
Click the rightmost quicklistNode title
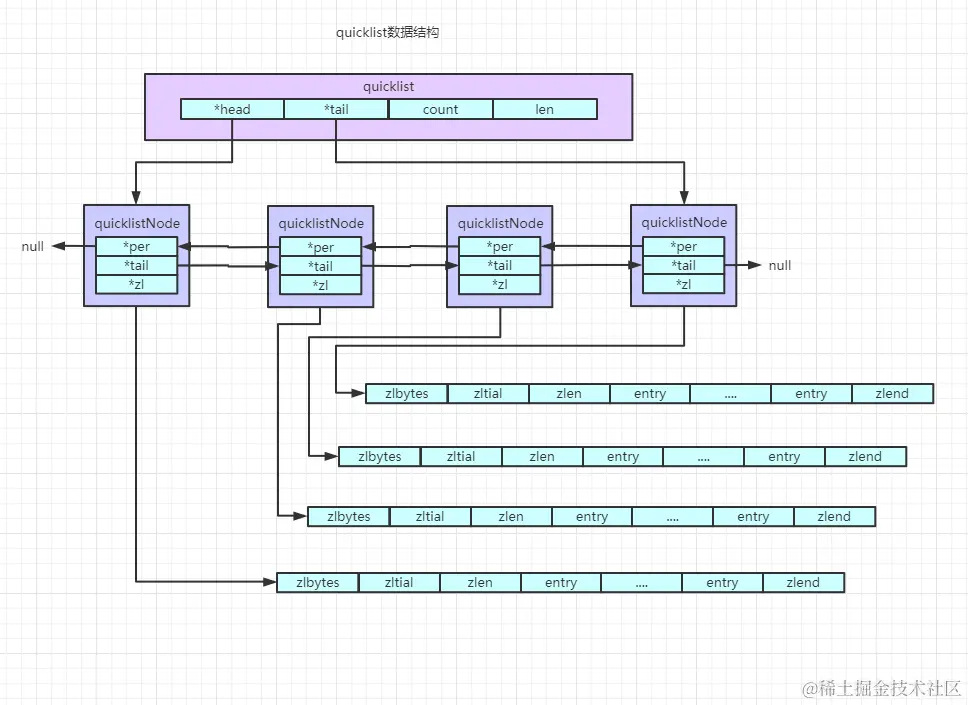(684, 222)
